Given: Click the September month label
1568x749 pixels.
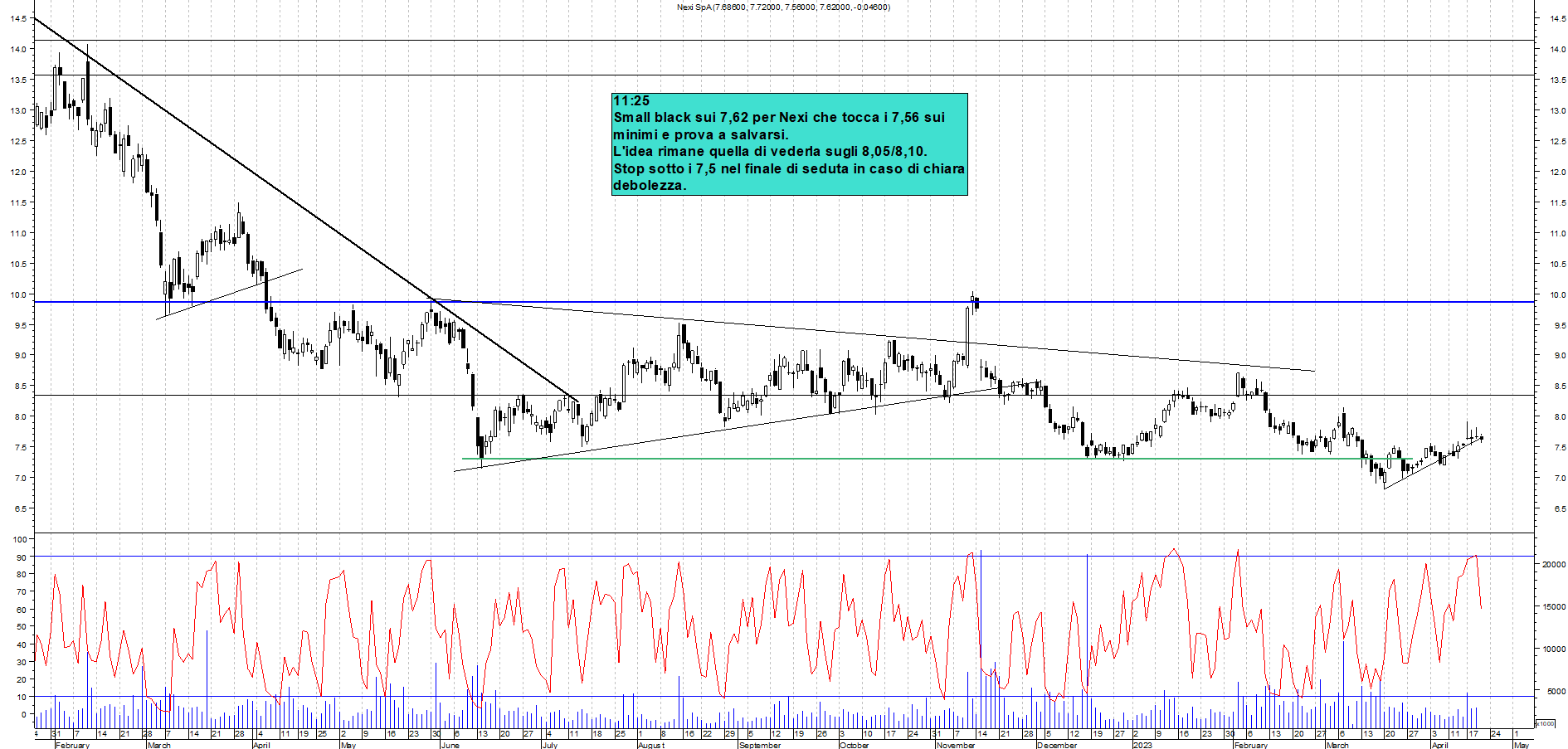Looking at the screenshot, I should point(760,745).
